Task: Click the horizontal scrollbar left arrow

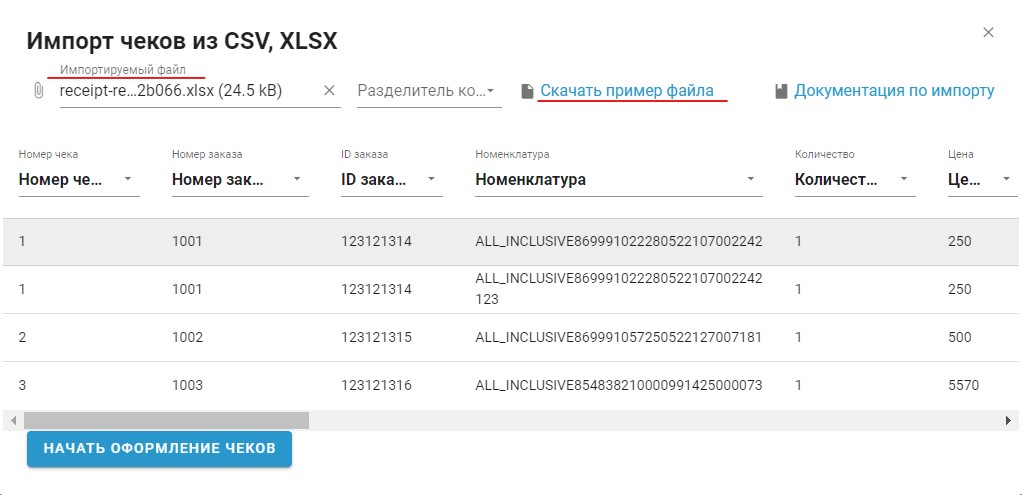Action: pos(13,421)
